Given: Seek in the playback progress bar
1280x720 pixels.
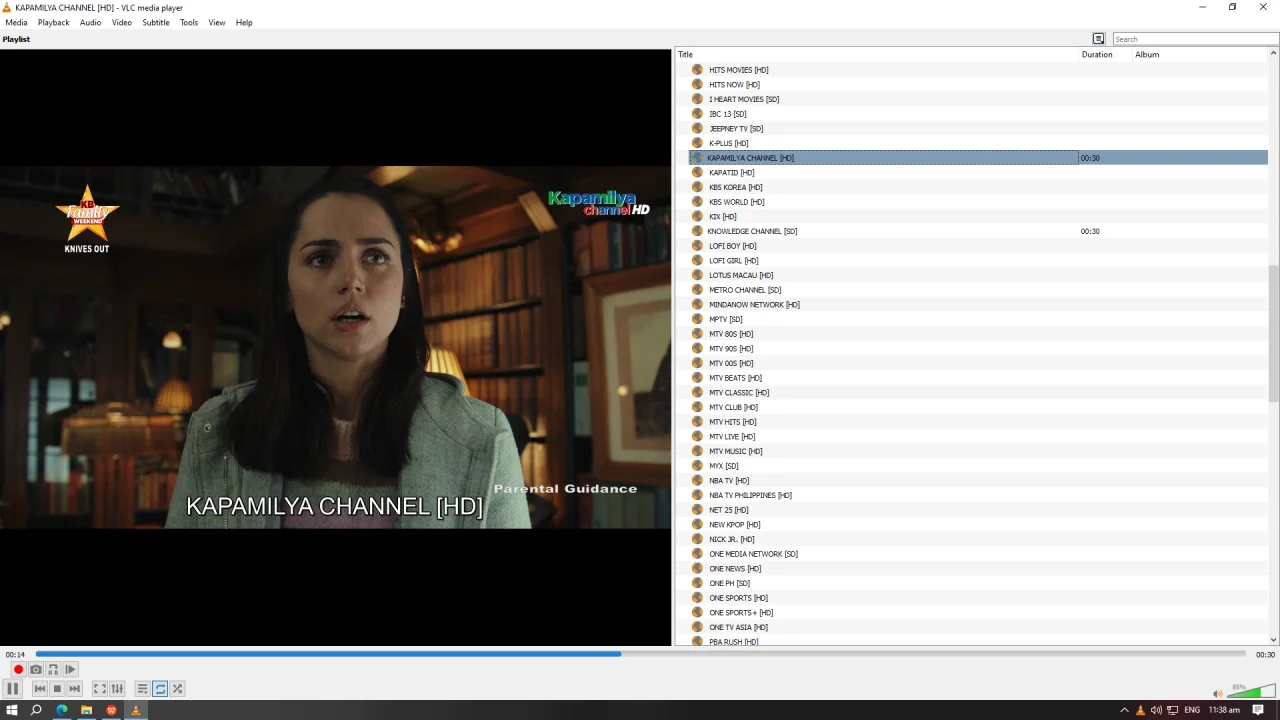Looking at the screenshot, I should (640, 654).
